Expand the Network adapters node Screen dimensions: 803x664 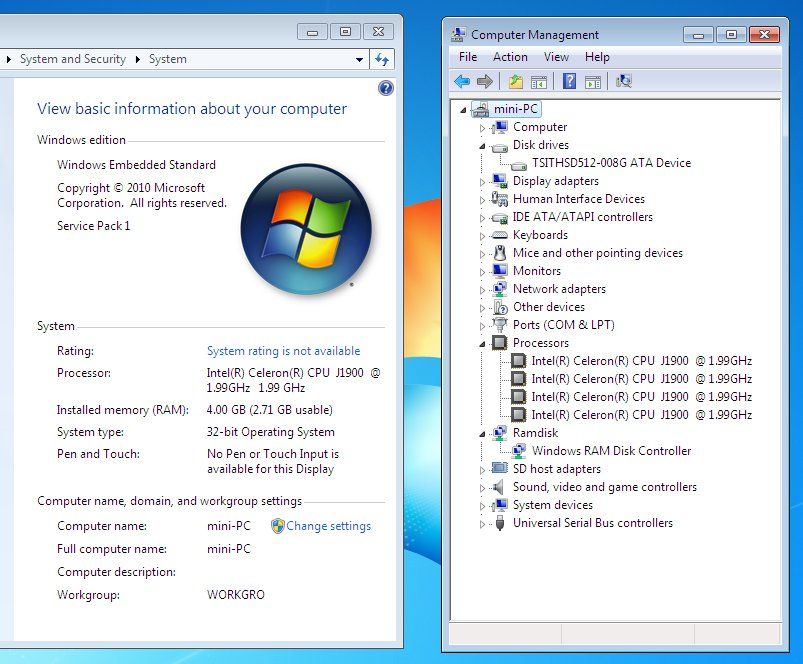pyautogui.click(x=482, y=290)
